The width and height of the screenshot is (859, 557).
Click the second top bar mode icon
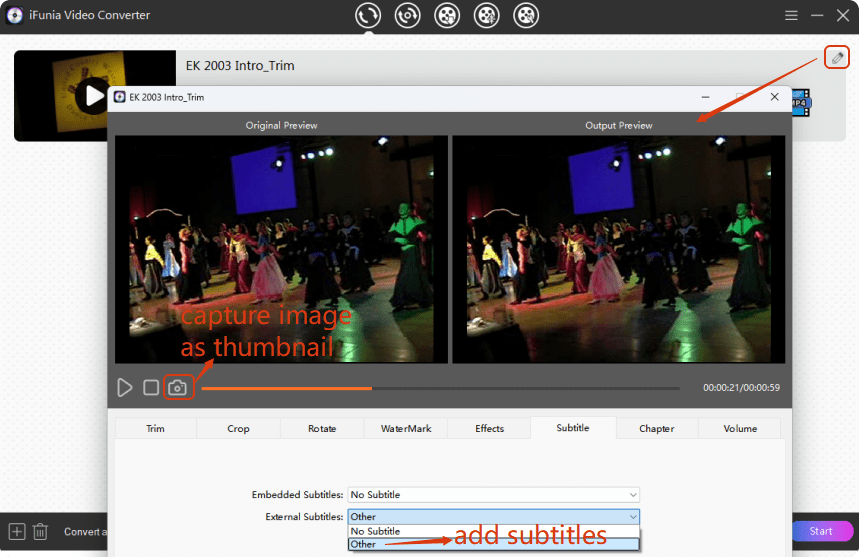[407, 15]
